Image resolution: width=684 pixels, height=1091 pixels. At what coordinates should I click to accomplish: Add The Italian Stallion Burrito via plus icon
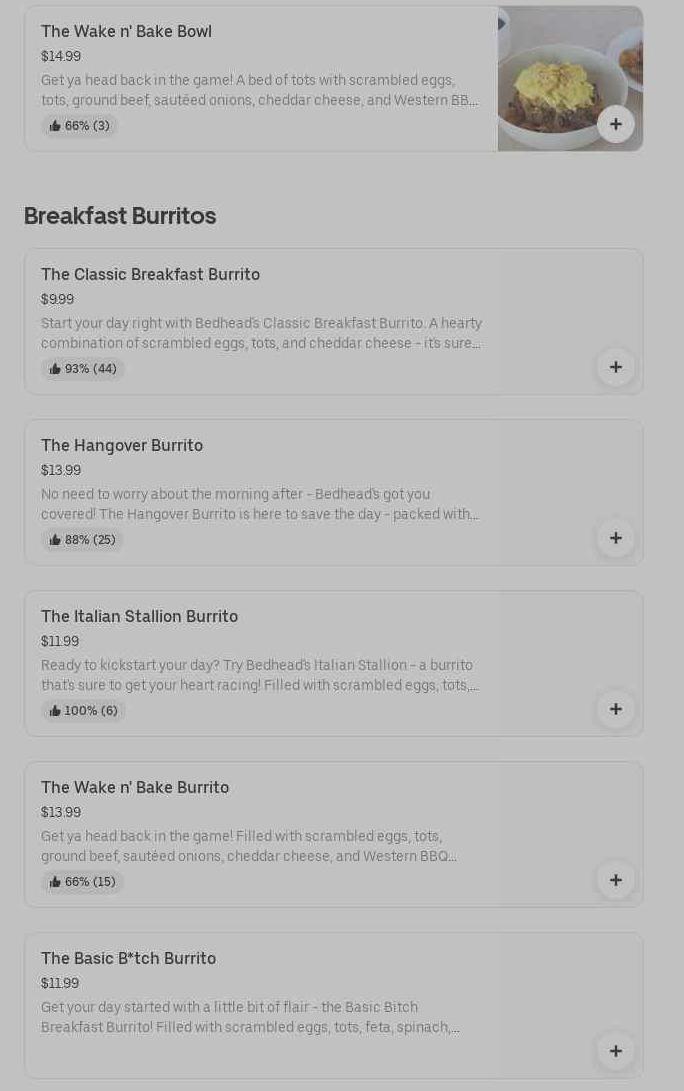pyautogui.click(x=615, y=709)
